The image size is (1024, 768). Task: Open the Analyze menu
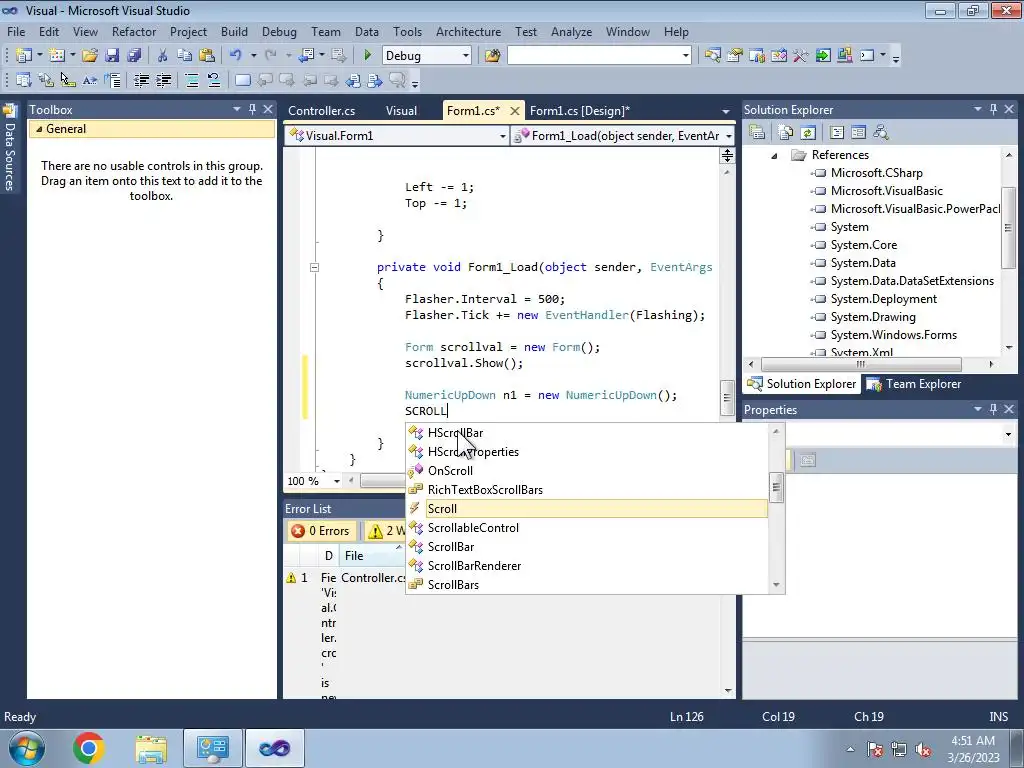(x=571, y=31)
